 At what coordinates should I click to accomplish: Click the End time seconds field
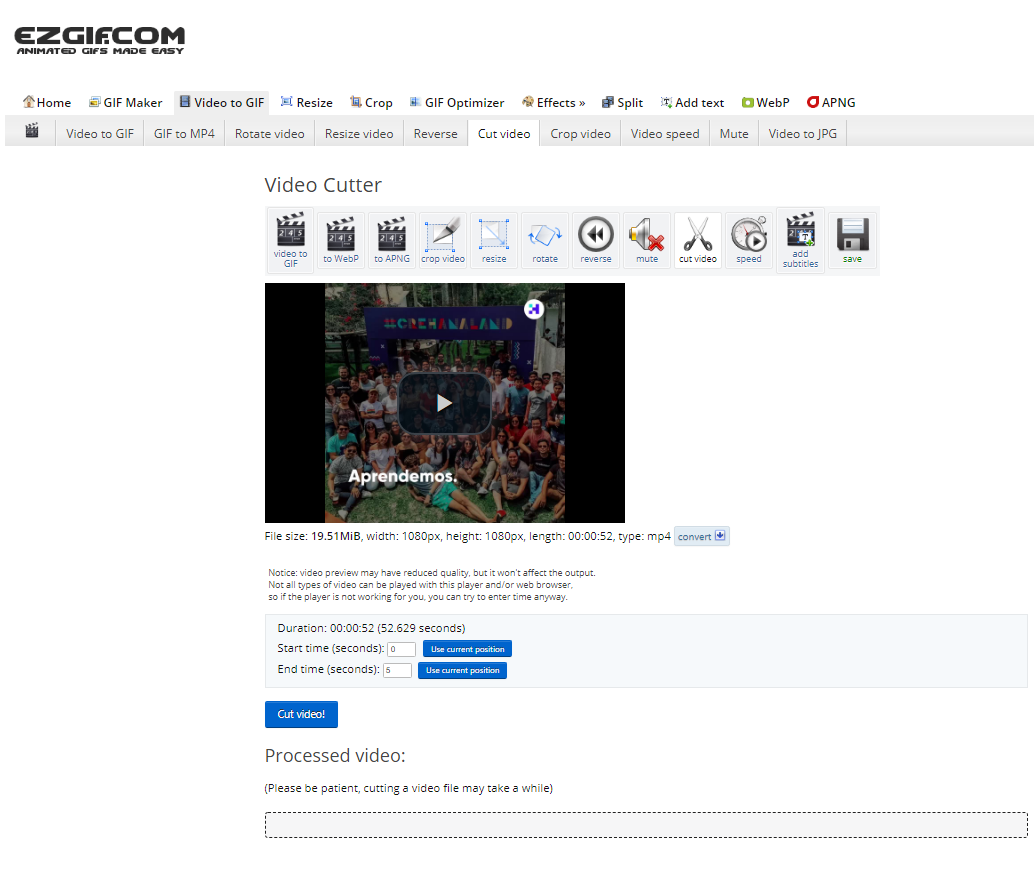pyautogui.click(x=397, y=670)
